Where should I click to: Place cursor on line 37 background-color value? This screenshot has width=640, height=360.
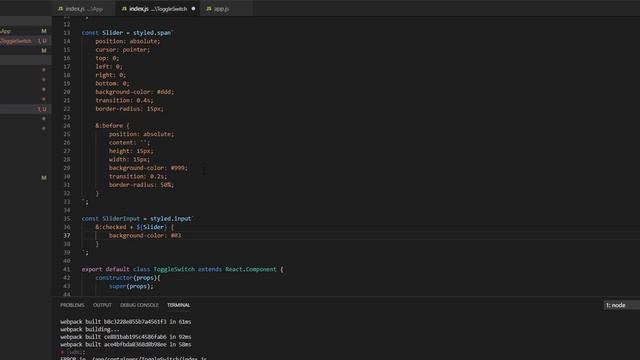pos(176,236)
